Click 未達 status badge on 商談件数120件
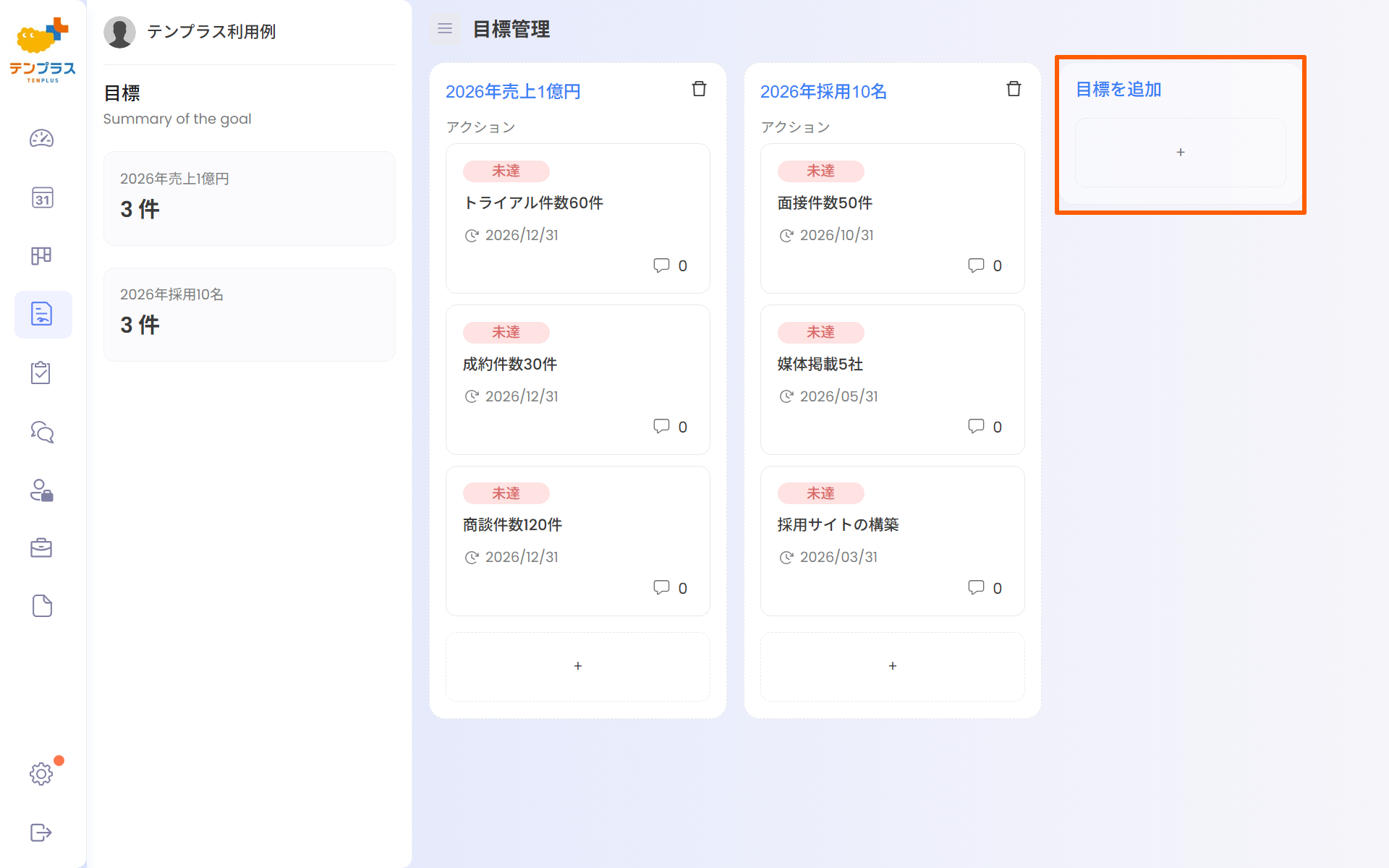This screenshot has height=868, width=1389. (x=506, y=493)
